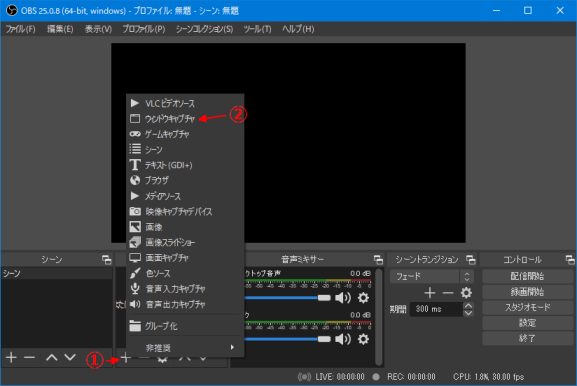Viewport: 577px width, 386px height.
Task: Select 画面キャプチャ source
Action: coord(185,258)
